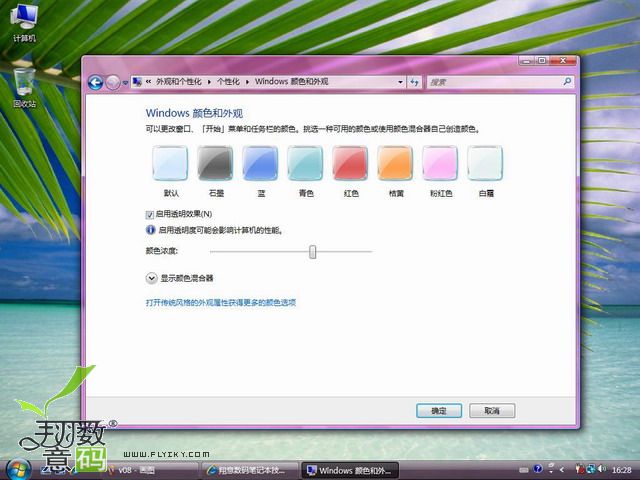The width and height of the screenshot is (640, 480).
Task: Click the Control Panel icon in address bar
Action: pos(138,82)
